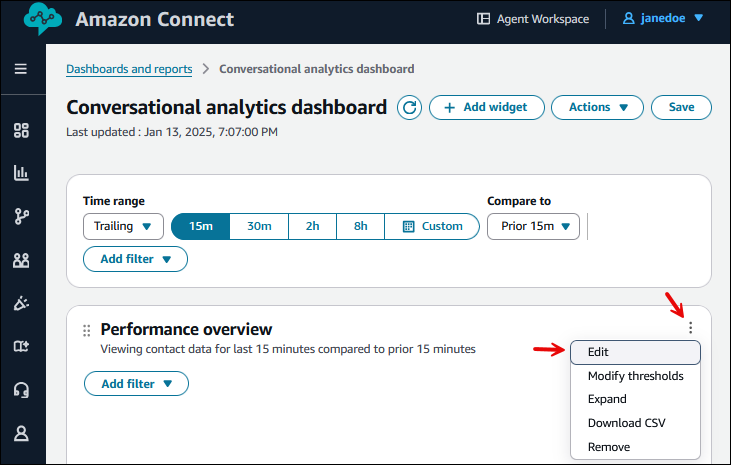The width and height of the screenshot is (731, 465).
Task: Open the Trailing dropdown
Action: pyautogui.click(x=123, y=226)
